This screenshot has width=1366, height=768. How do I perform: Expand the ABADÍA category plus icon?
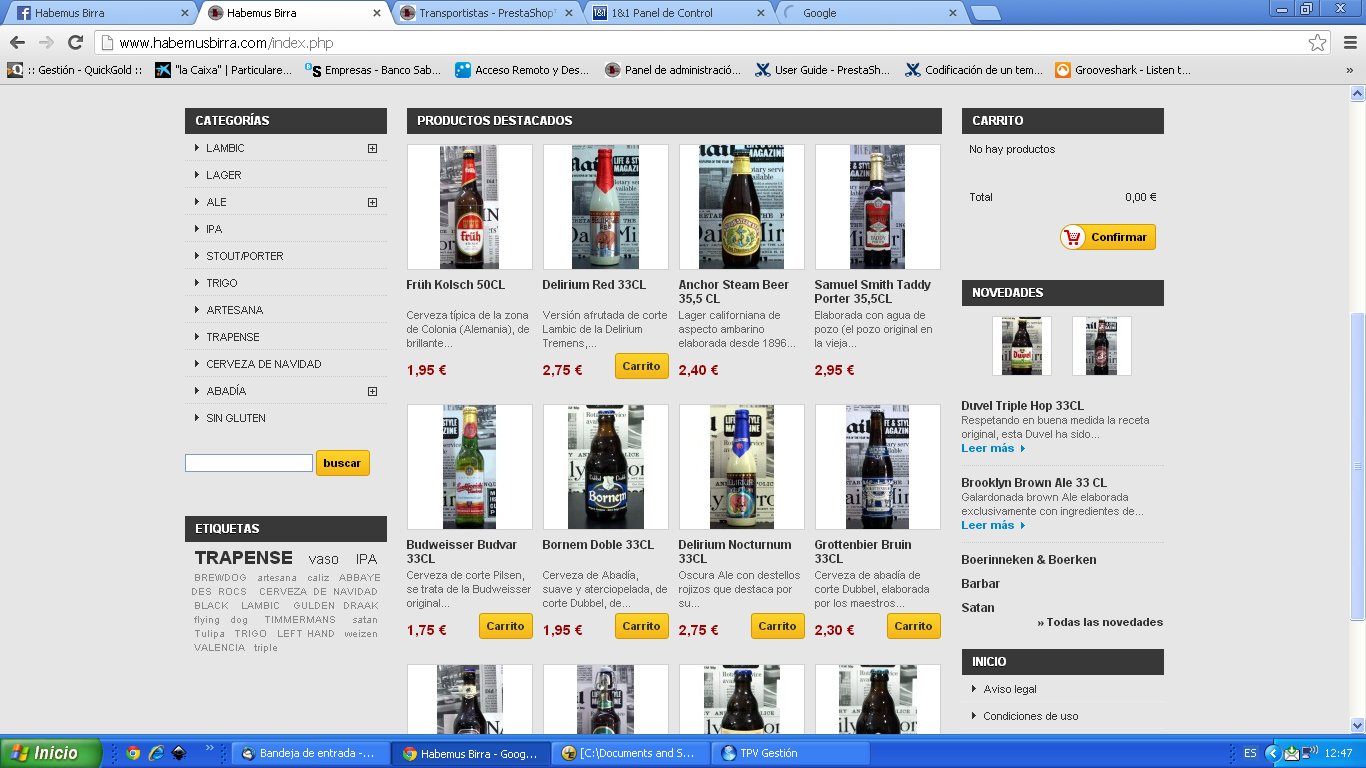372,391
